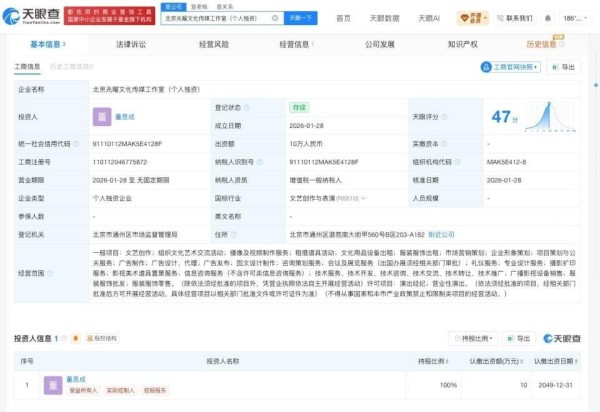The image size is (600, 412).
Task: Click the 2049-12-31 认缴出资日期 cell
Action: coord(555,385)
